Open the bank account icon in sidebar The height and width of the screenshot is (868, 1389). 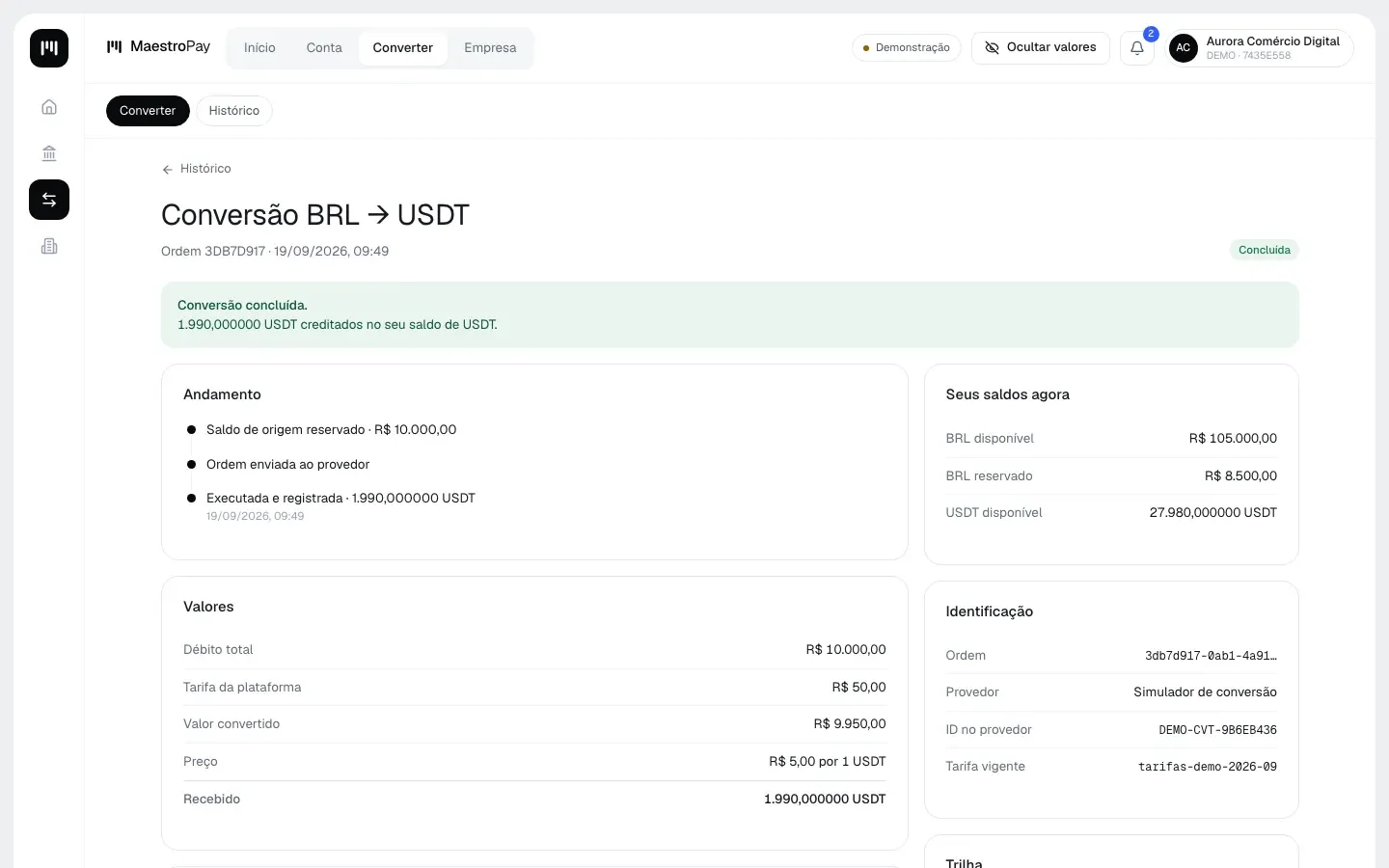(49, 153)
